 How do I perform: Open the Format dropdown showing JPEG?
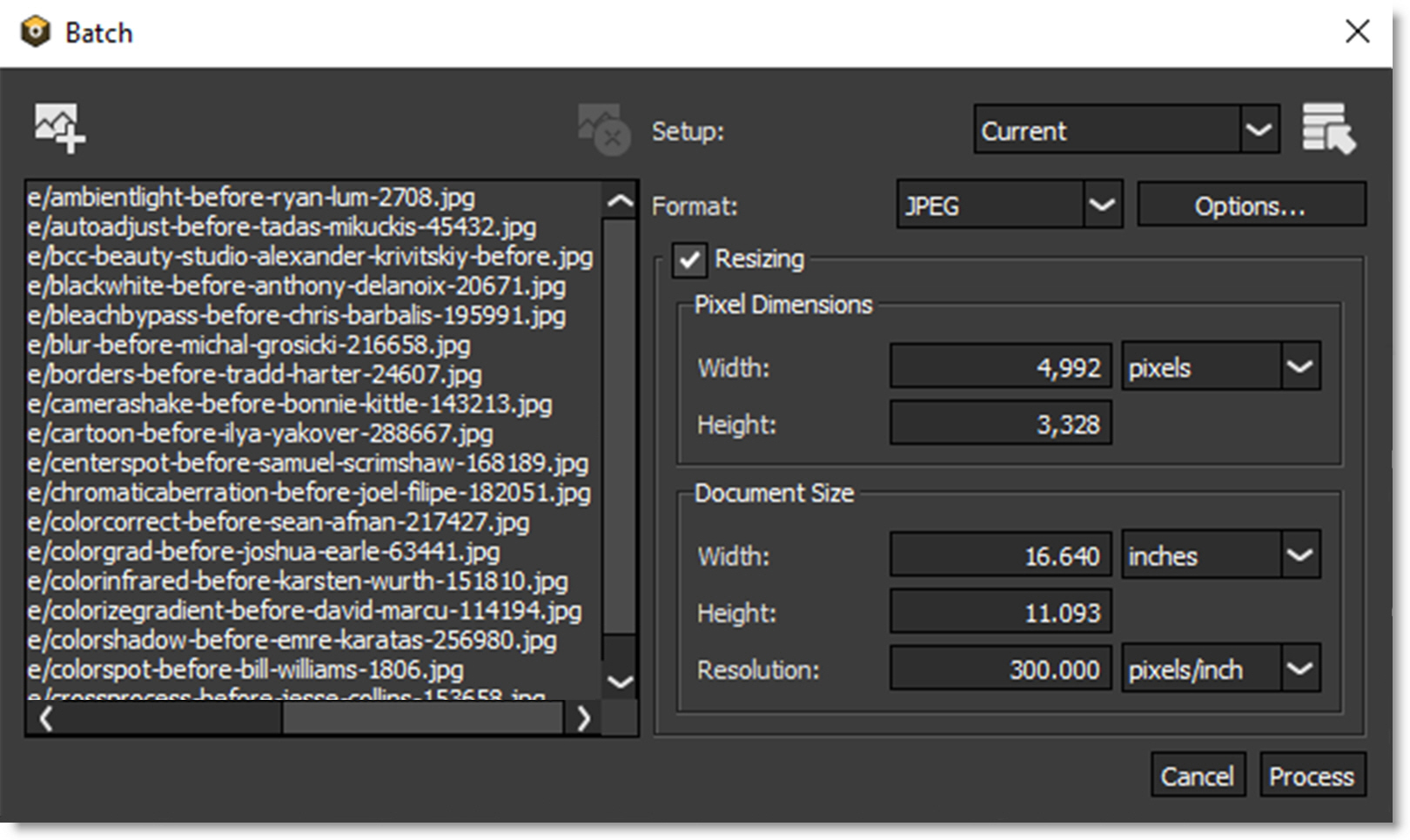coord(1009,205)
